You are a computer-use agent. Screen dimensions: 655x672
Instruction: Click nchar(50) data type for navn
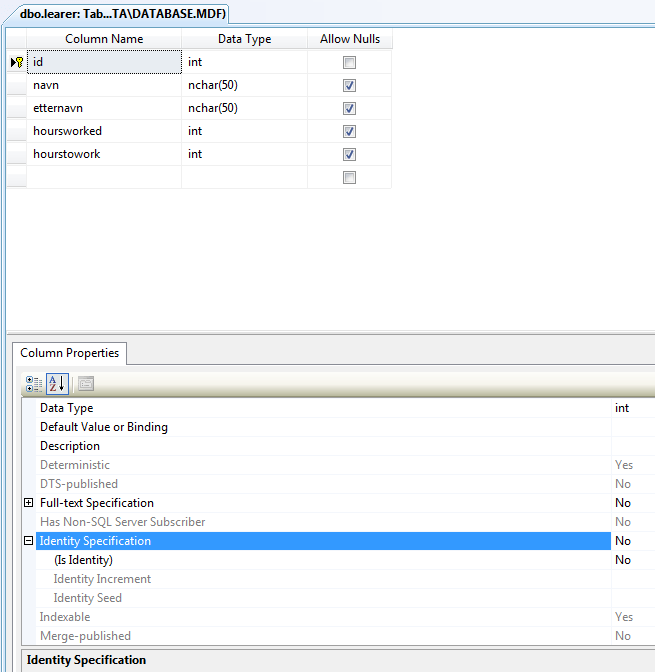coord(244,85)
